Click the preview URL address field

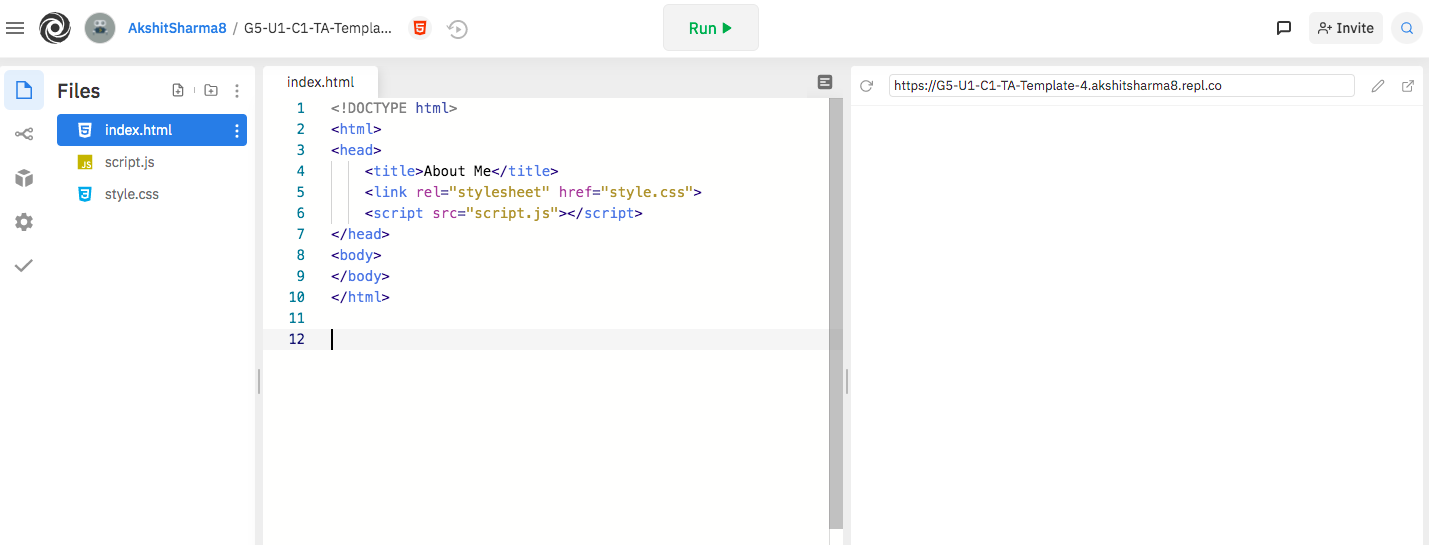coord(1121,86)
